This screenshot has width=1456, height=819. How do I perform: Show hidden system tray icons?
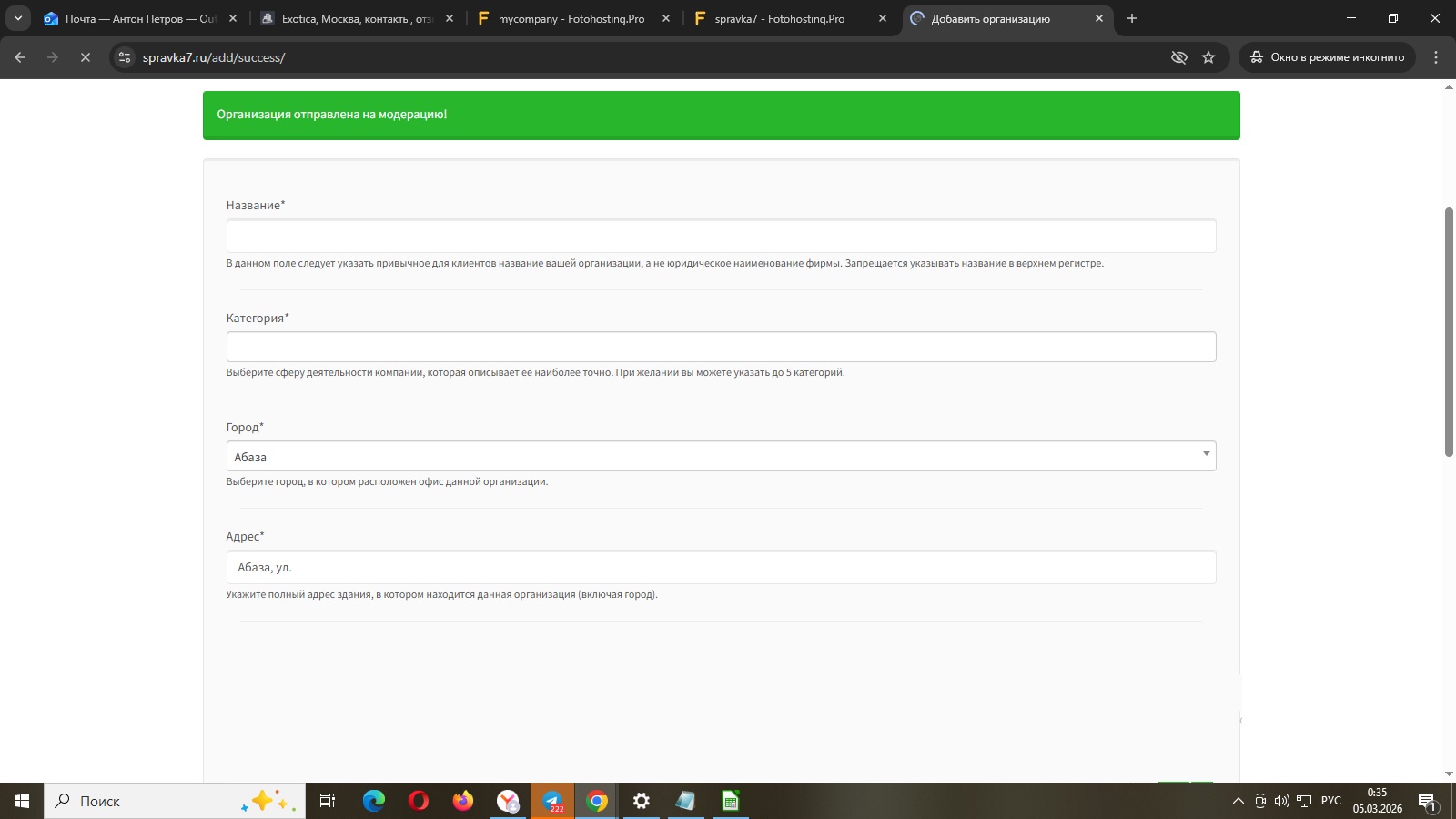[1238, 801]
